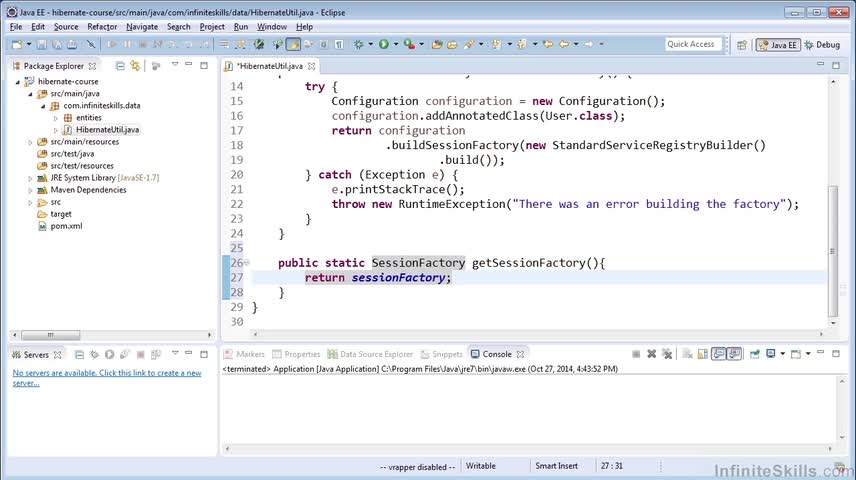This screenshot has height=480, width=856.
Task: Click the green Run button
Action: 384,44
